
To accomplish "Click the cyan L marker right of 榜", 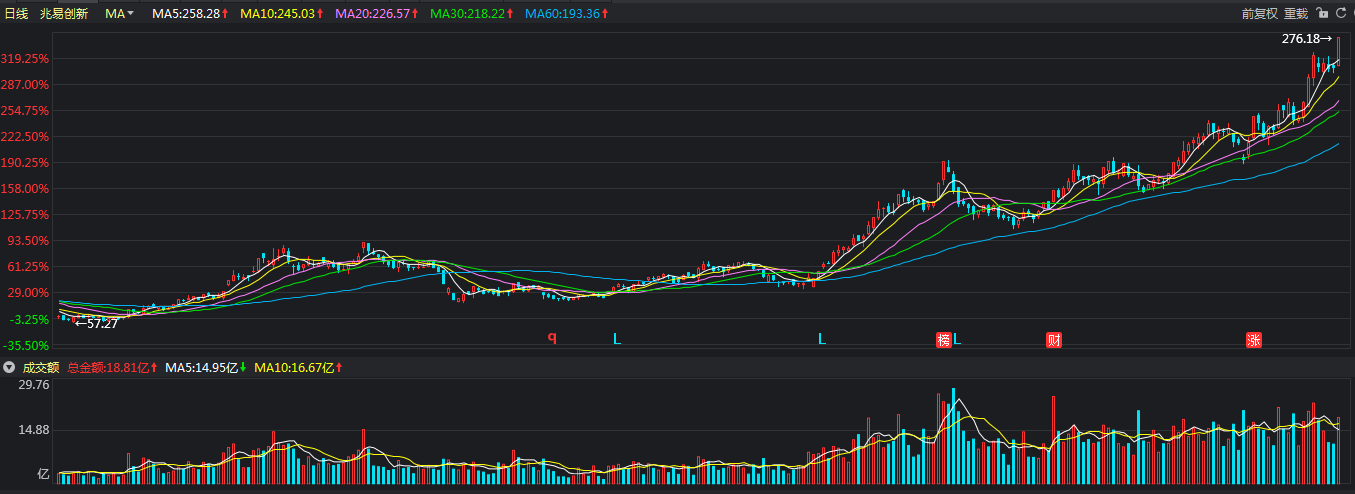I will [x=957, y=339].
